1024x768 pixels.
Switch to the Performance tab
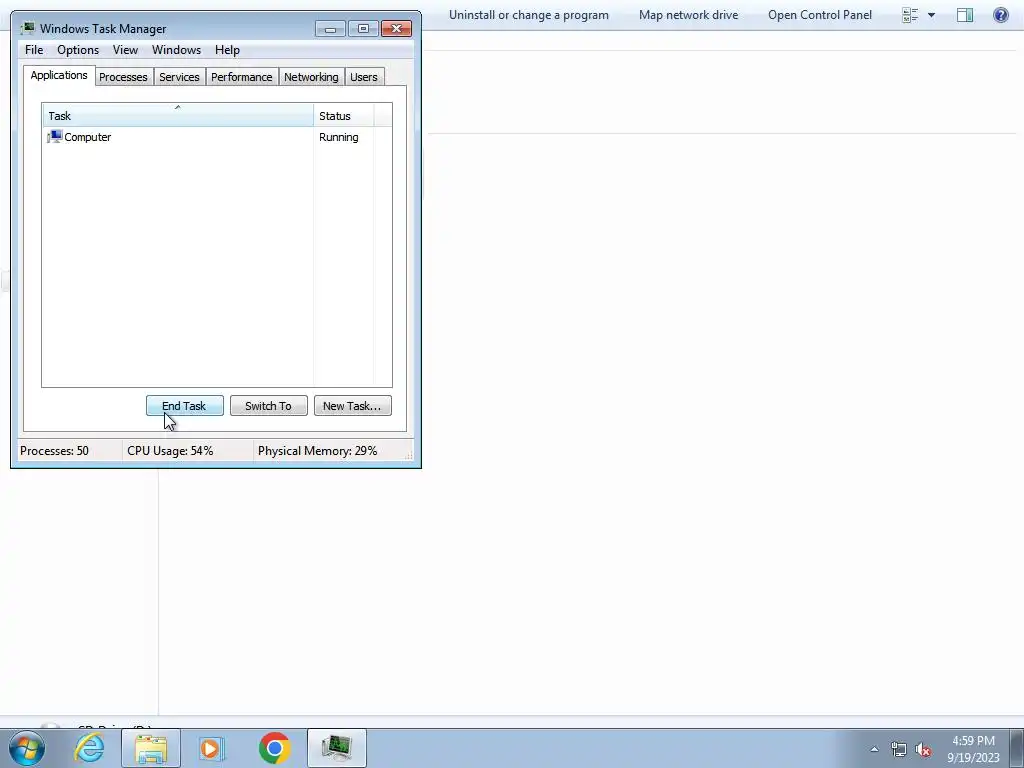point(242,77)
